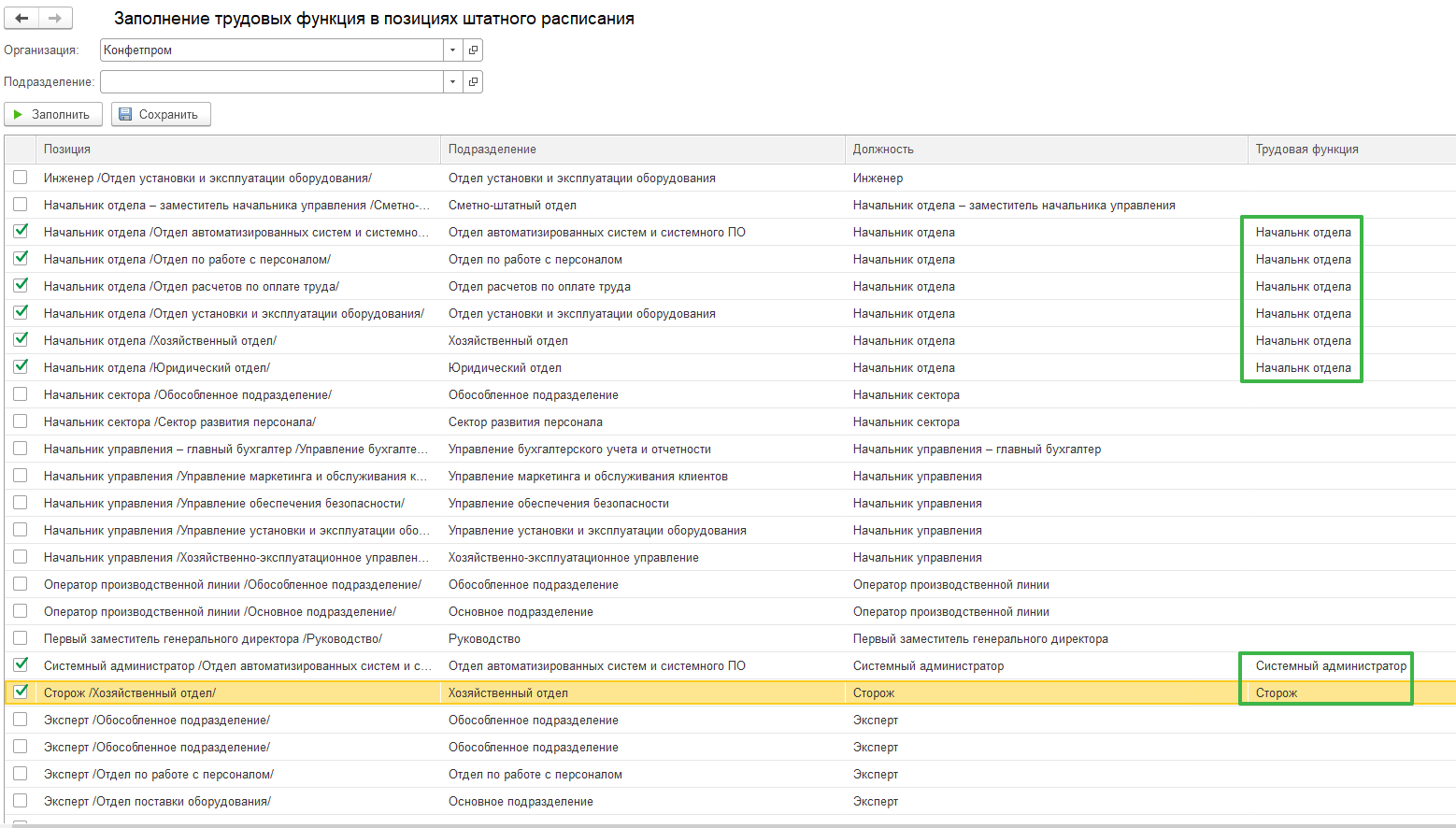Select department Управление установки и эксплуатации оборудования
The image size is (1456, 828).
coord(597,531)
